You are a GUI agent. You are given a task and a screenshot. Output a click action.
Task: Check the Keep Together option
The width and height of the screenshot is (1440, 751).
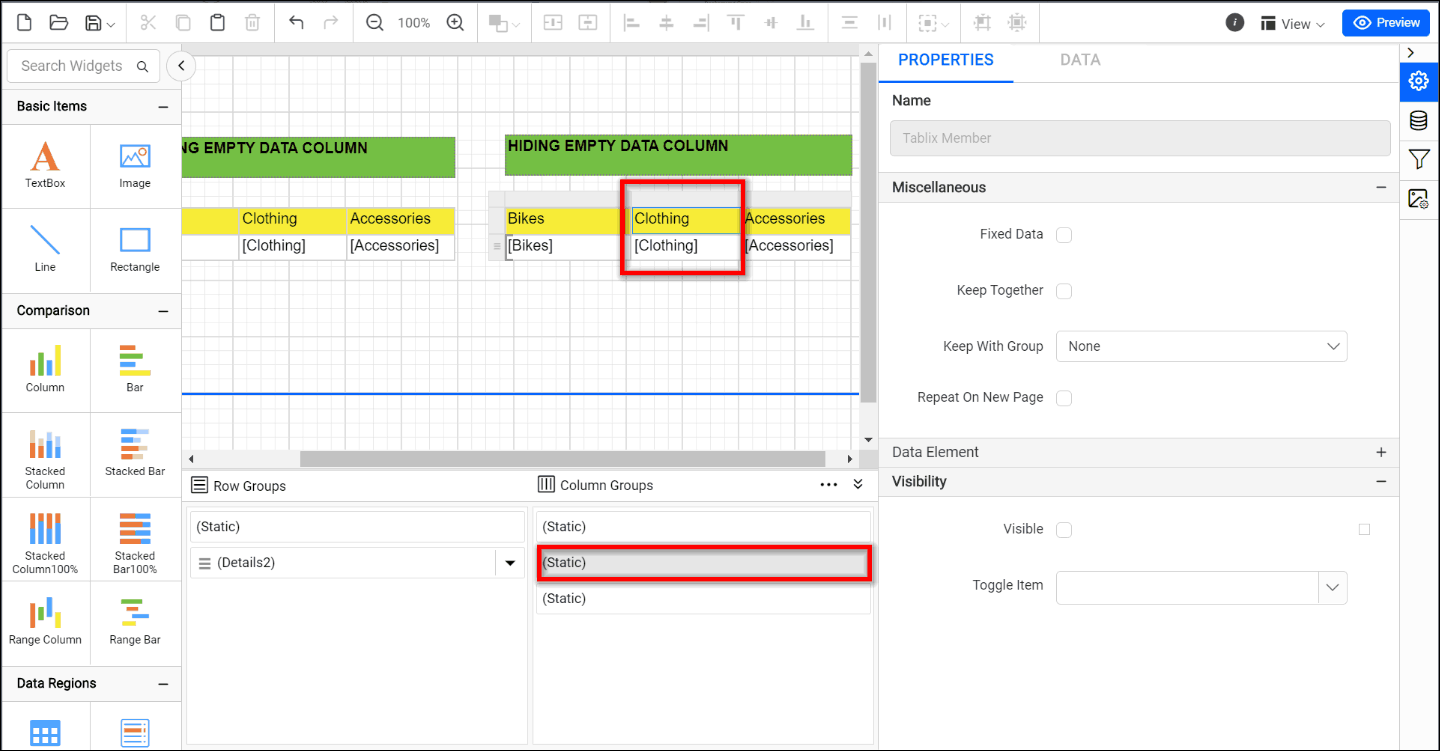point(1064,291)
